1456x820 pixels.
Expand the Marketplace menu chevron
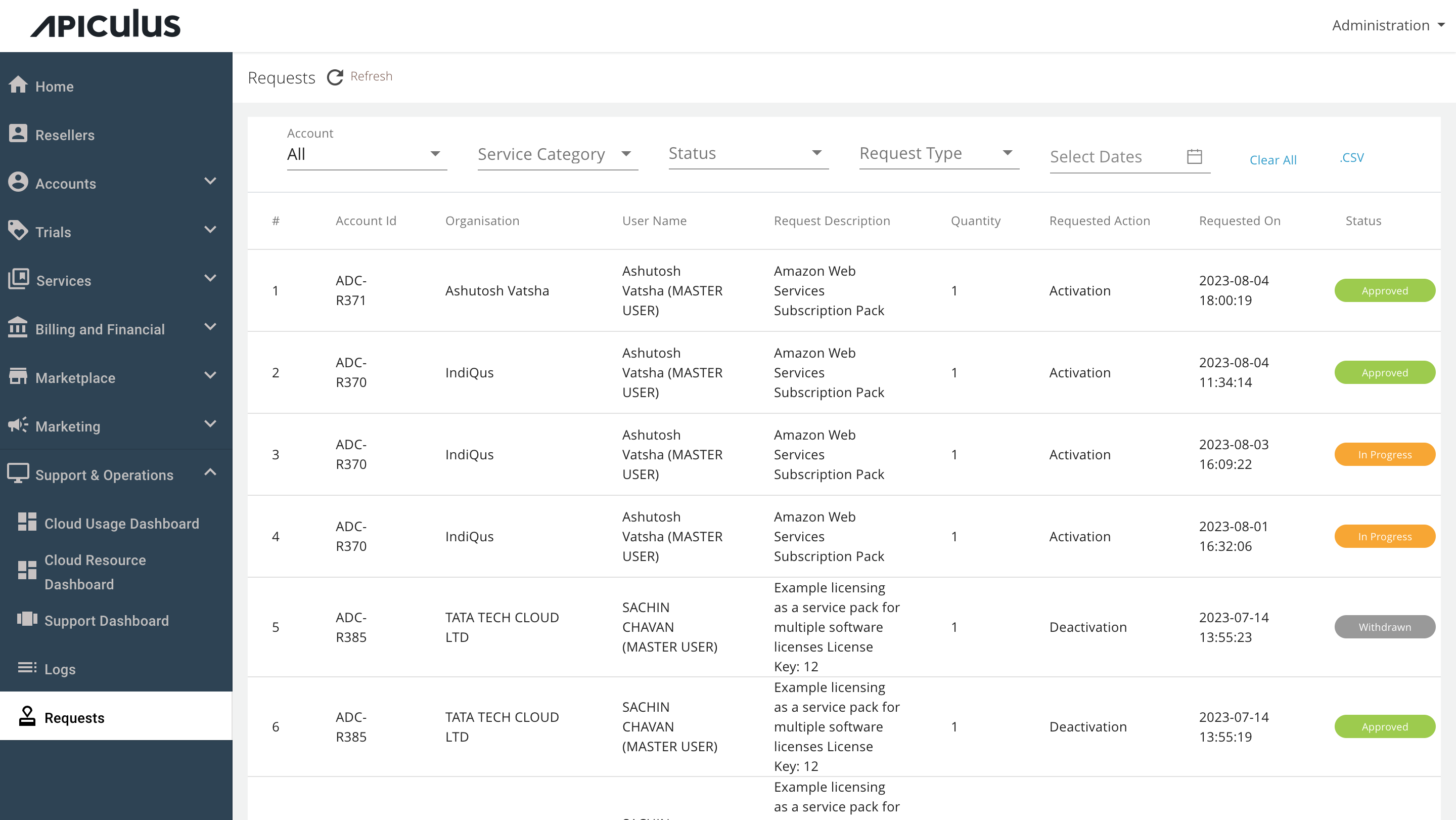point(210,376)
